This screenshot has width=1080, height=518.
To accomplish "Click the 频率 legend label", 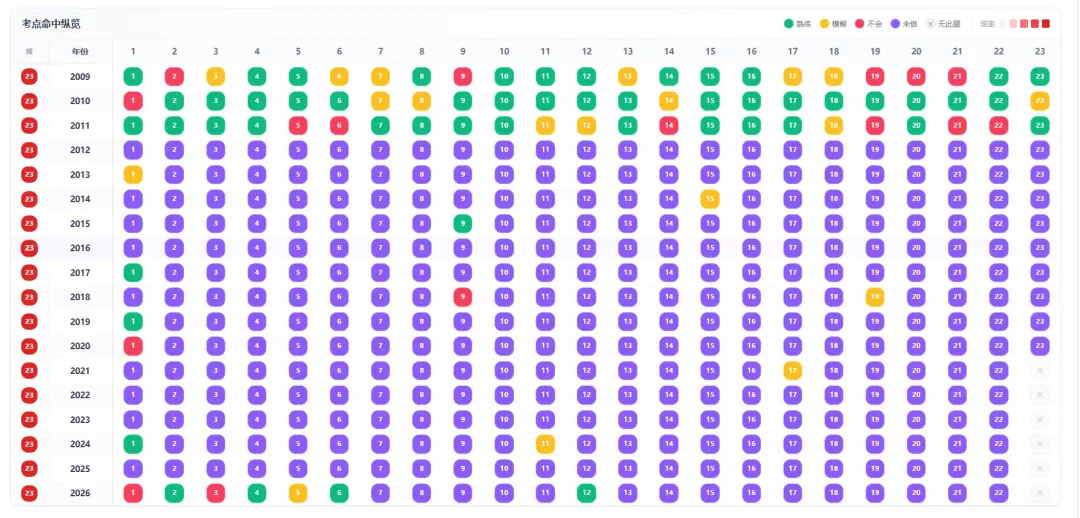I will [988, 24].
